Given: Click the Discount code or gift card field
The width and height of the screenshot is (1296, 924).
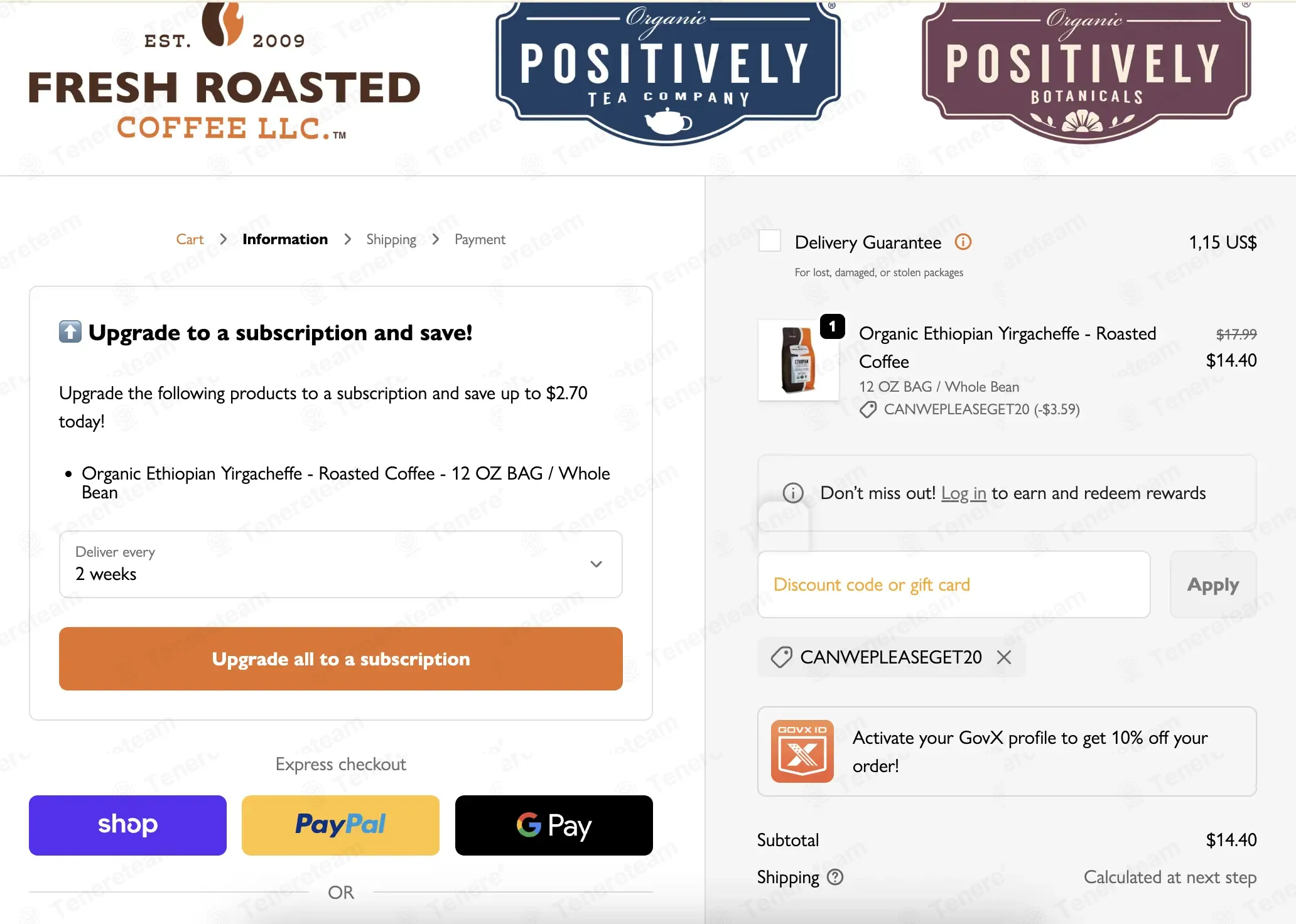Looking at the screenshot, I should [954, 584].
